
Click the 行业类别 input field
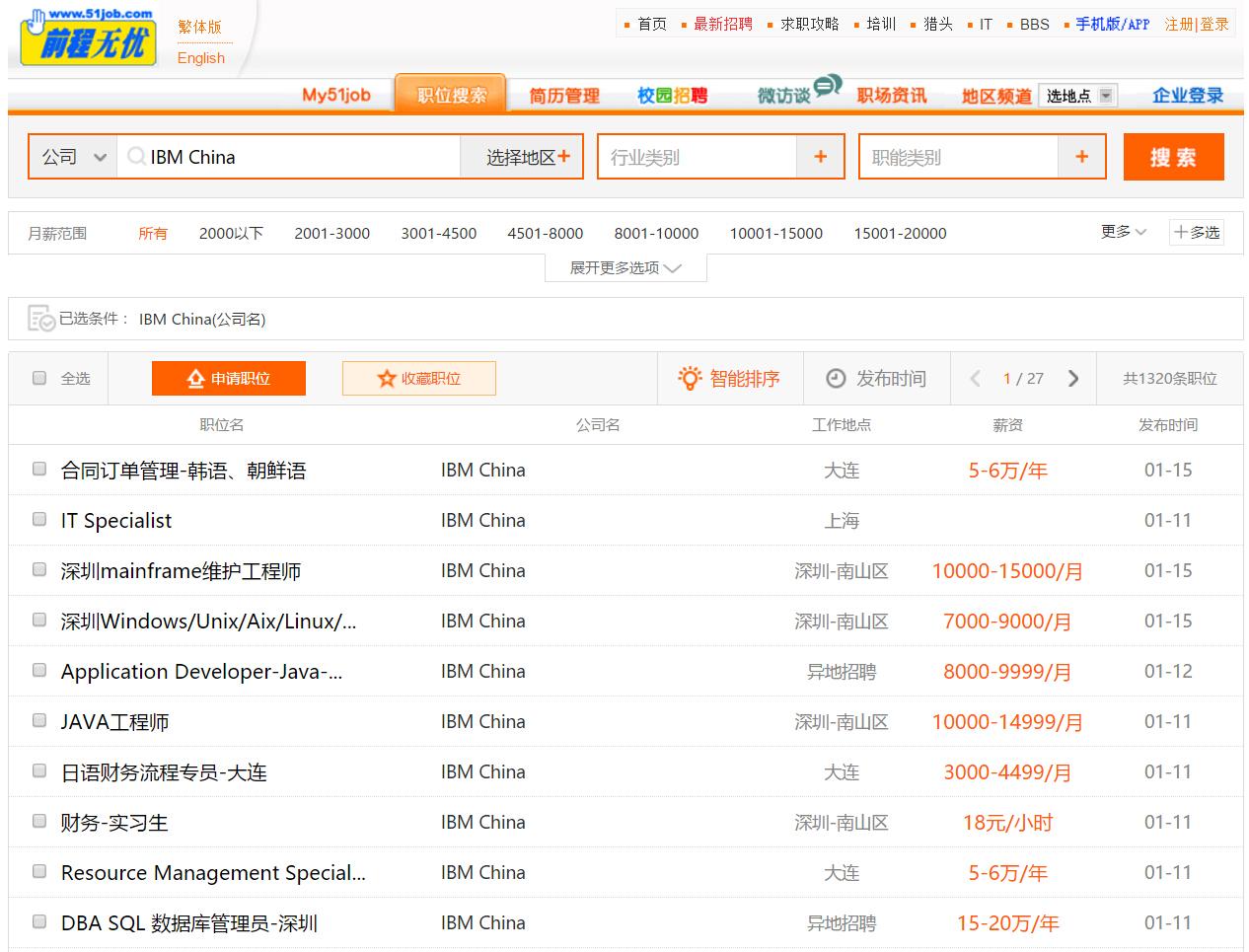[x=698, y=157]
